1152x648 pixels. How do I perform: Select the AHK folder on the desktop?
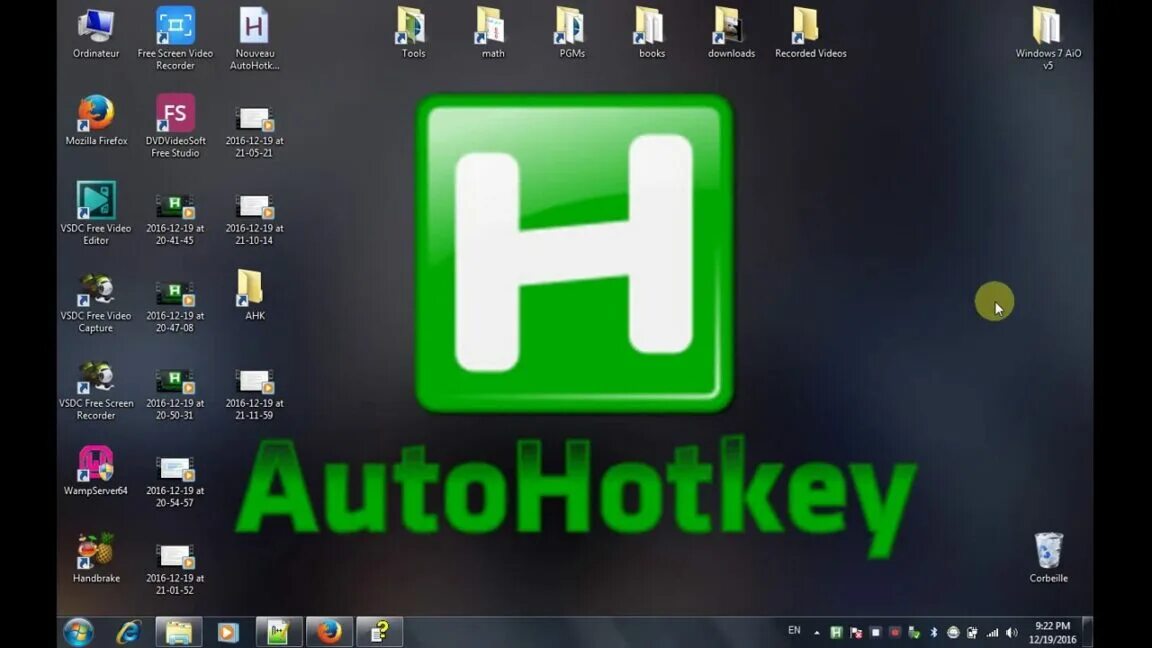(x=254, y=295)
